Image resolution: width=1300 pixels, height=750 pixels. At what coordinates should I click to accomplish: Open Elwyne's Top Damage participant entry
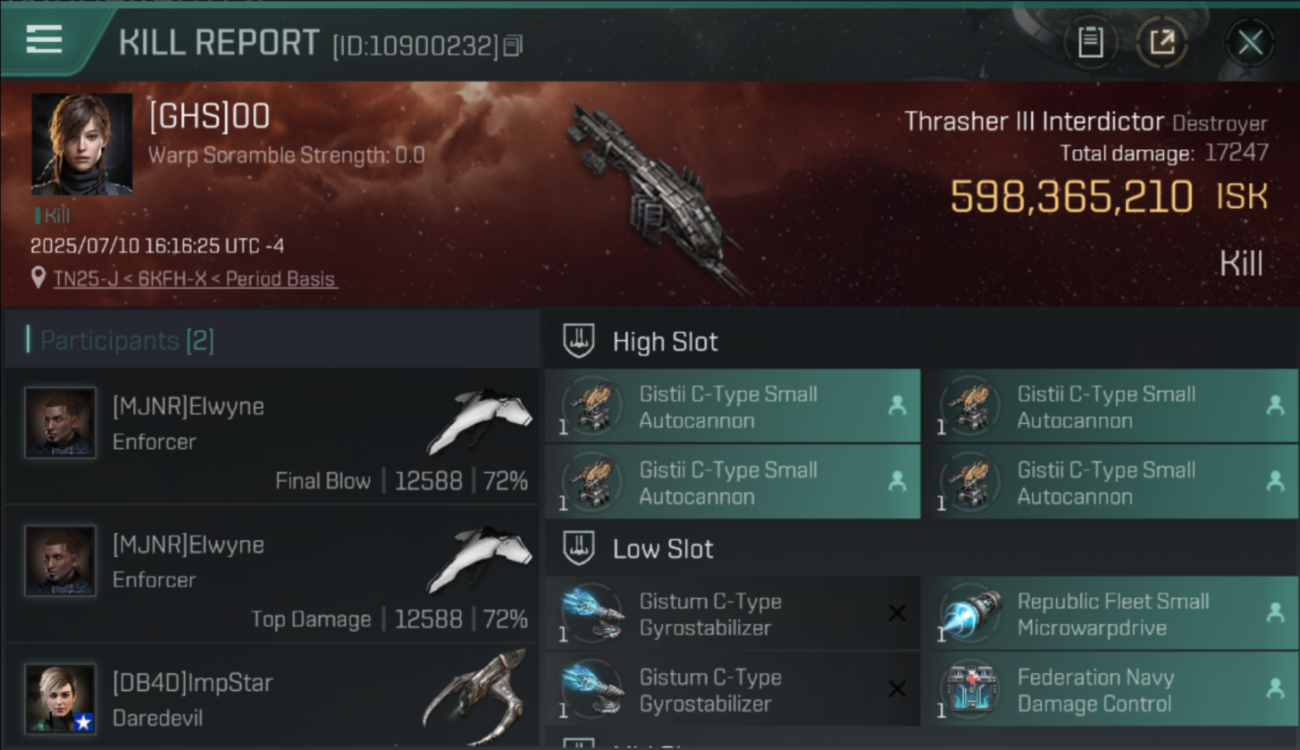coord(272,574)
